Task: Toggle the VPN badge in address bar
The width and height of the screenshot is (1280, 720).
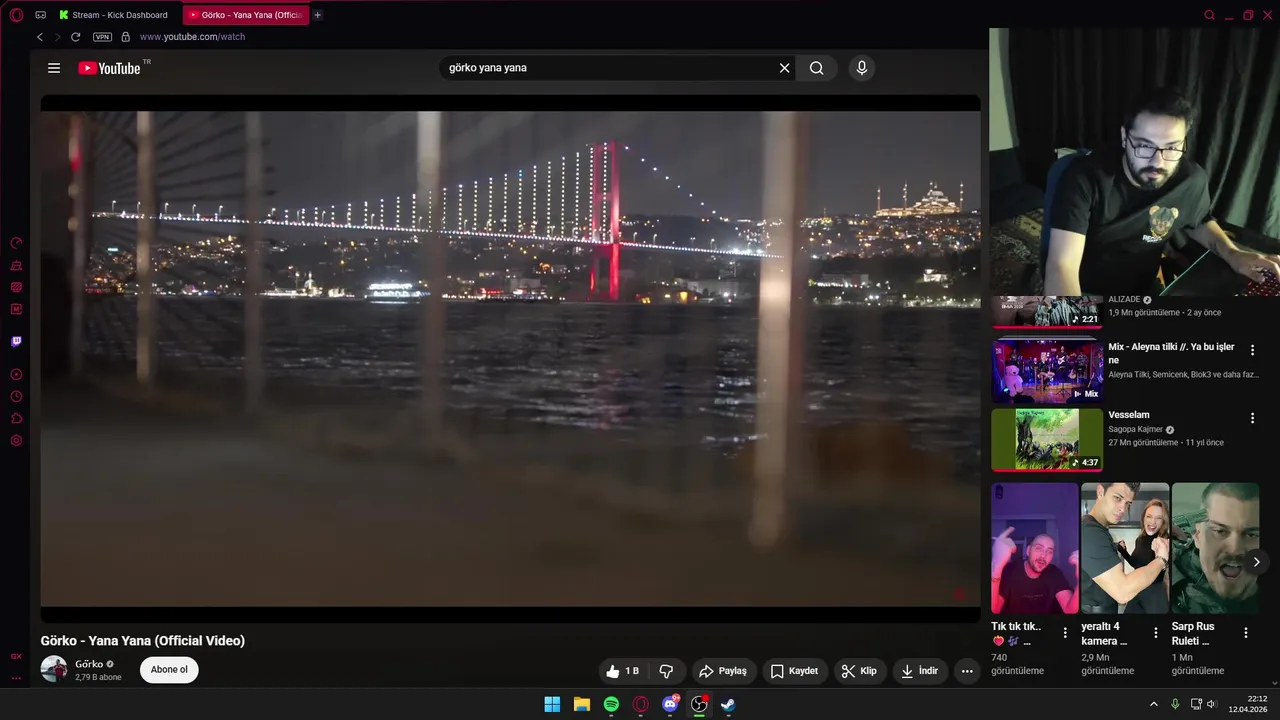Action: pyautogui.click(x=102, y=37)
